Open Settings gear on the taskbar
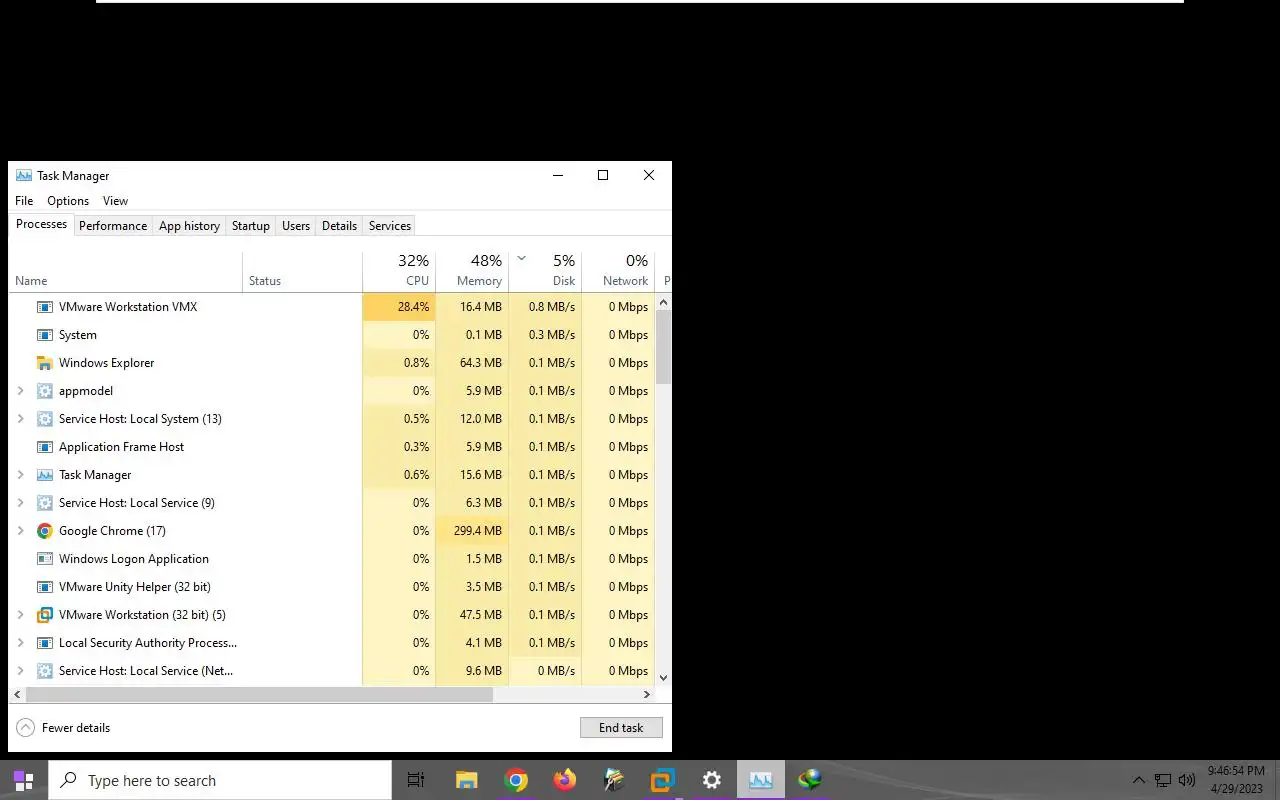This screenshot has height=800, width=1280. tap(712, 780)
